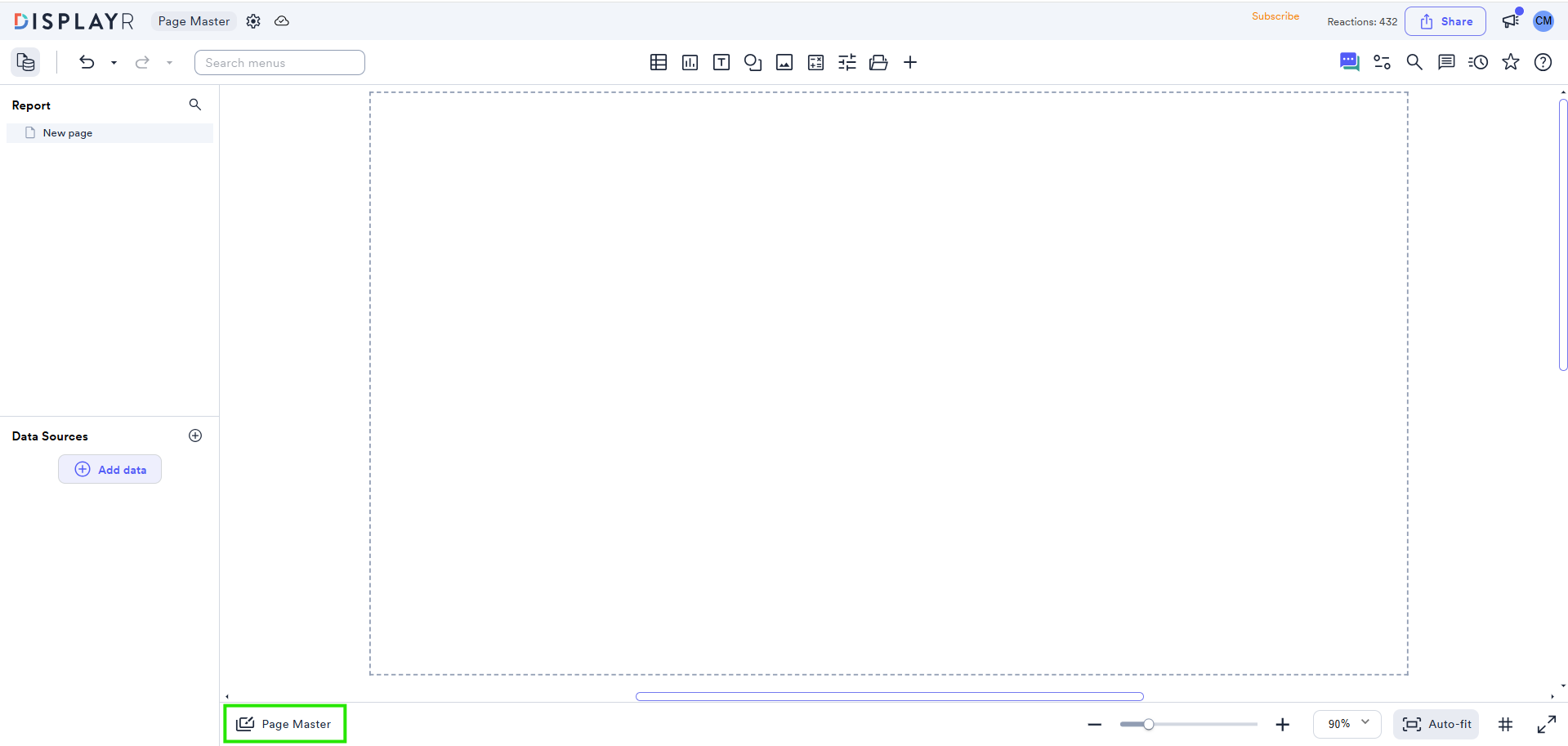The image size is (1568, 746).
Task: Open the comments icon
Action: [x=1446, y=62]
